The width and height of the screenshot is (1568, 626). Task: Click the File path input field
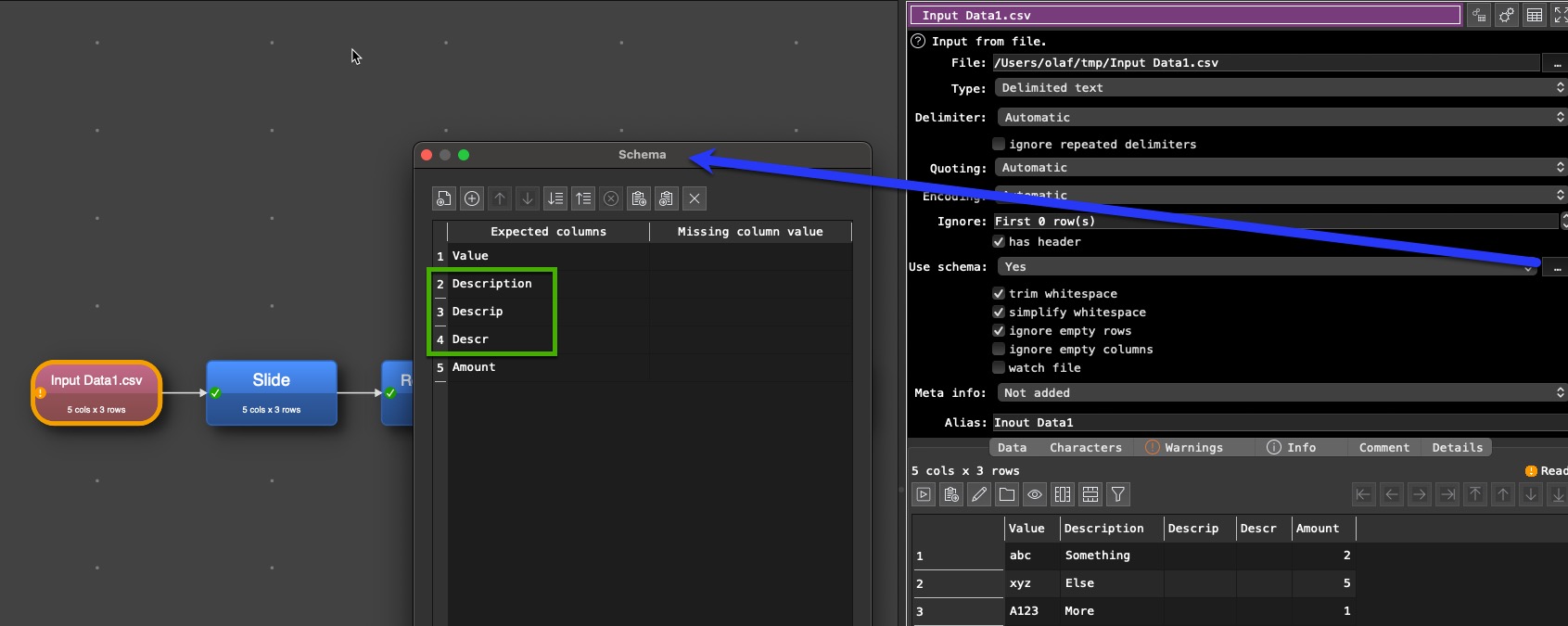(x=1266, y=62)
